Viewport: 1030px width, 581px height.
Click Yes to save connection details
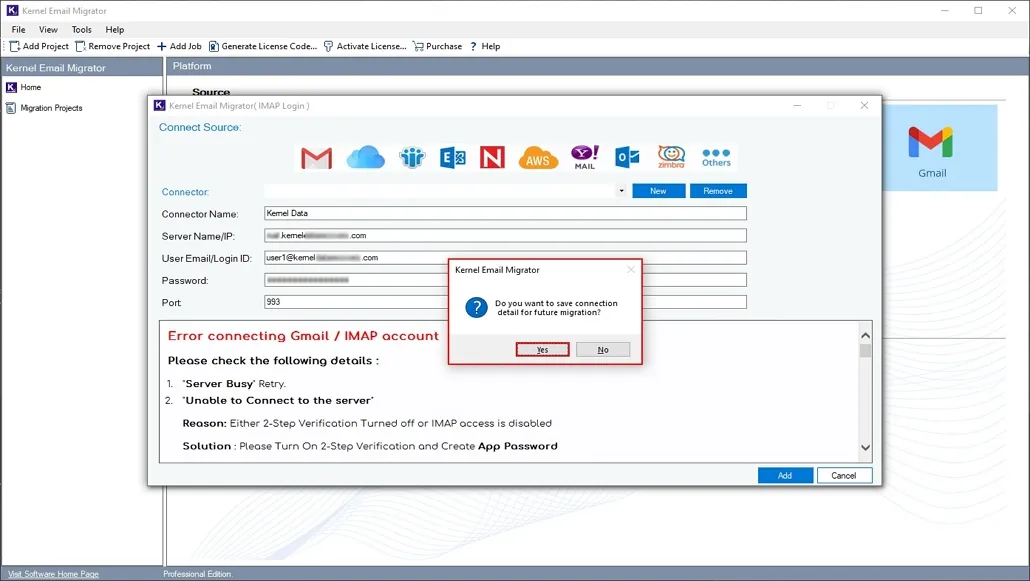pyautogui.click(x=541, y=349)
